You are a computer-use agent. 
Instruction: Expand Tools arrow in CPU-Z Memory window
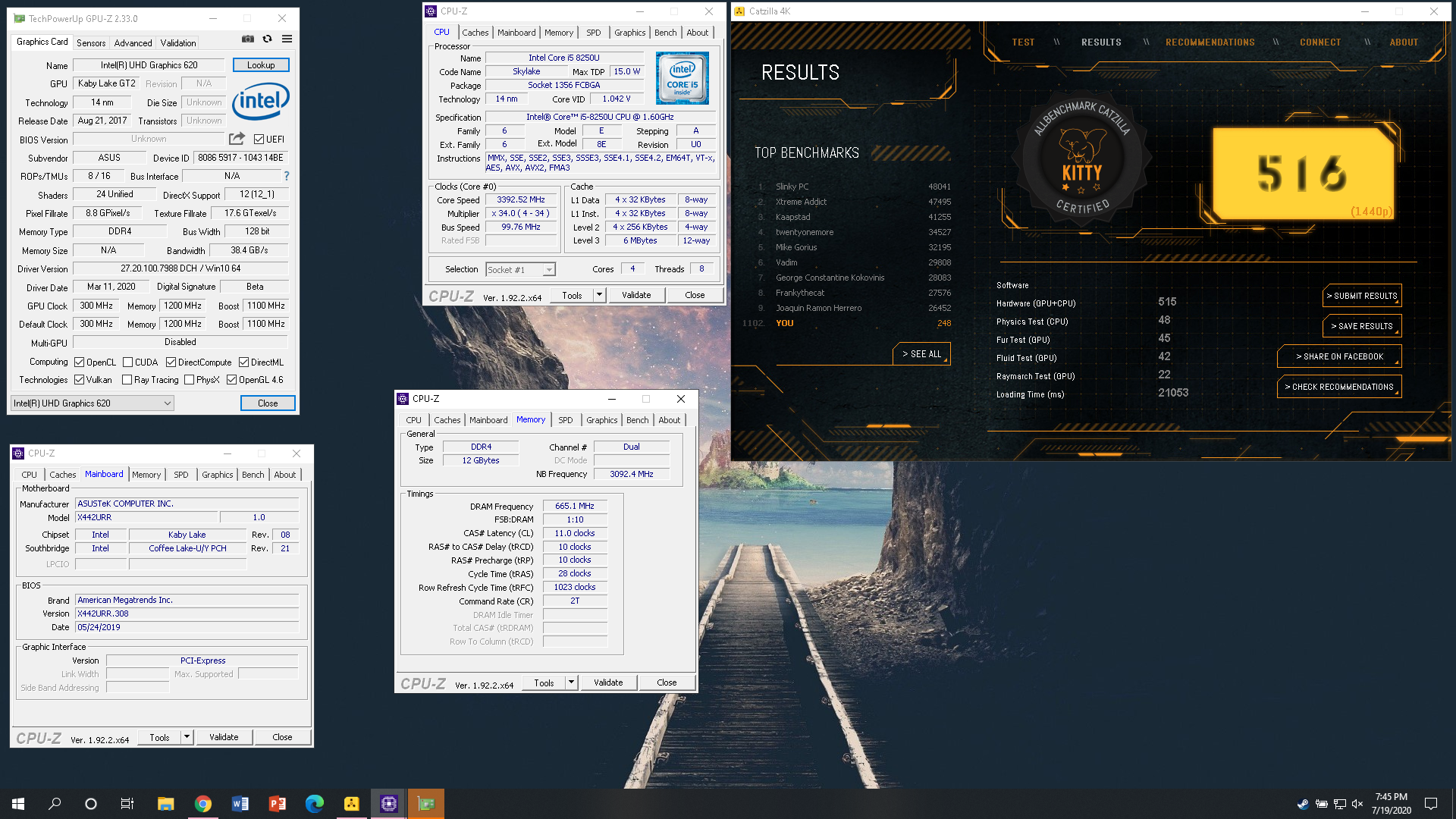point(571,682)
